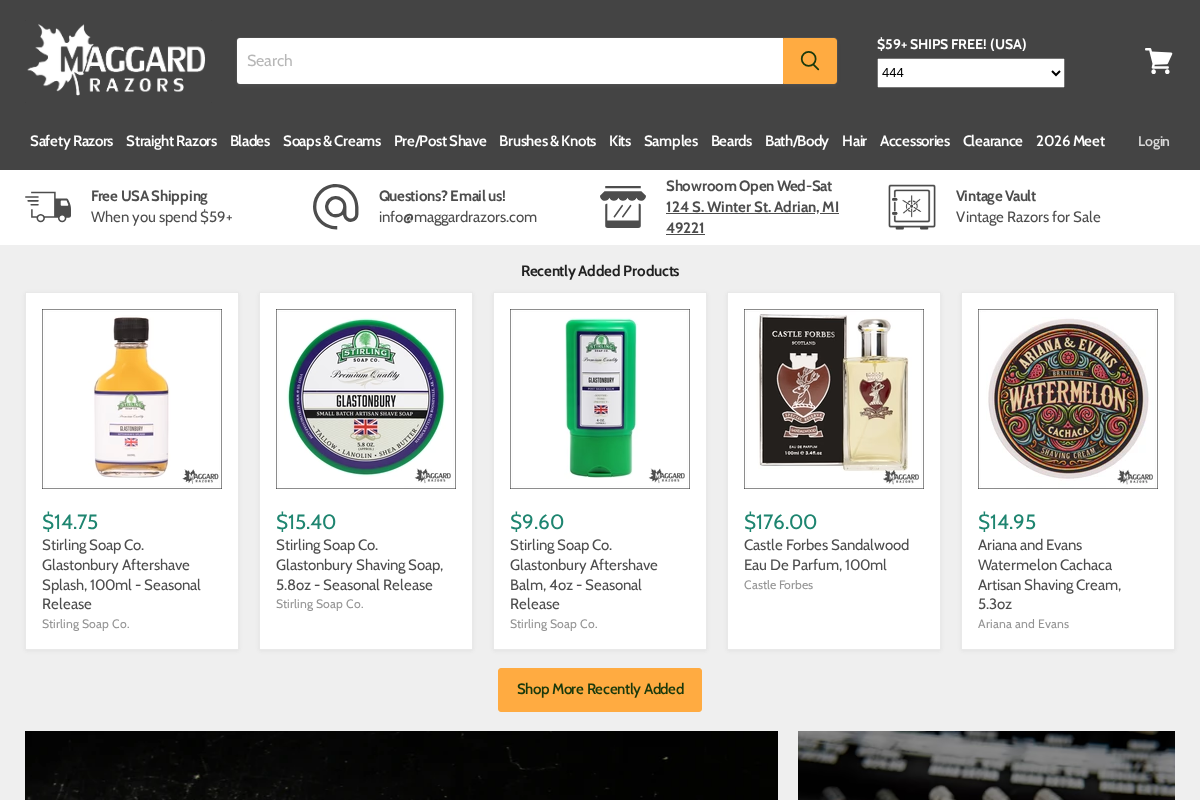Viewport: 1200px width, 800px height.
Task: Open the Clearance menu item
Action: tap(992, 141)
